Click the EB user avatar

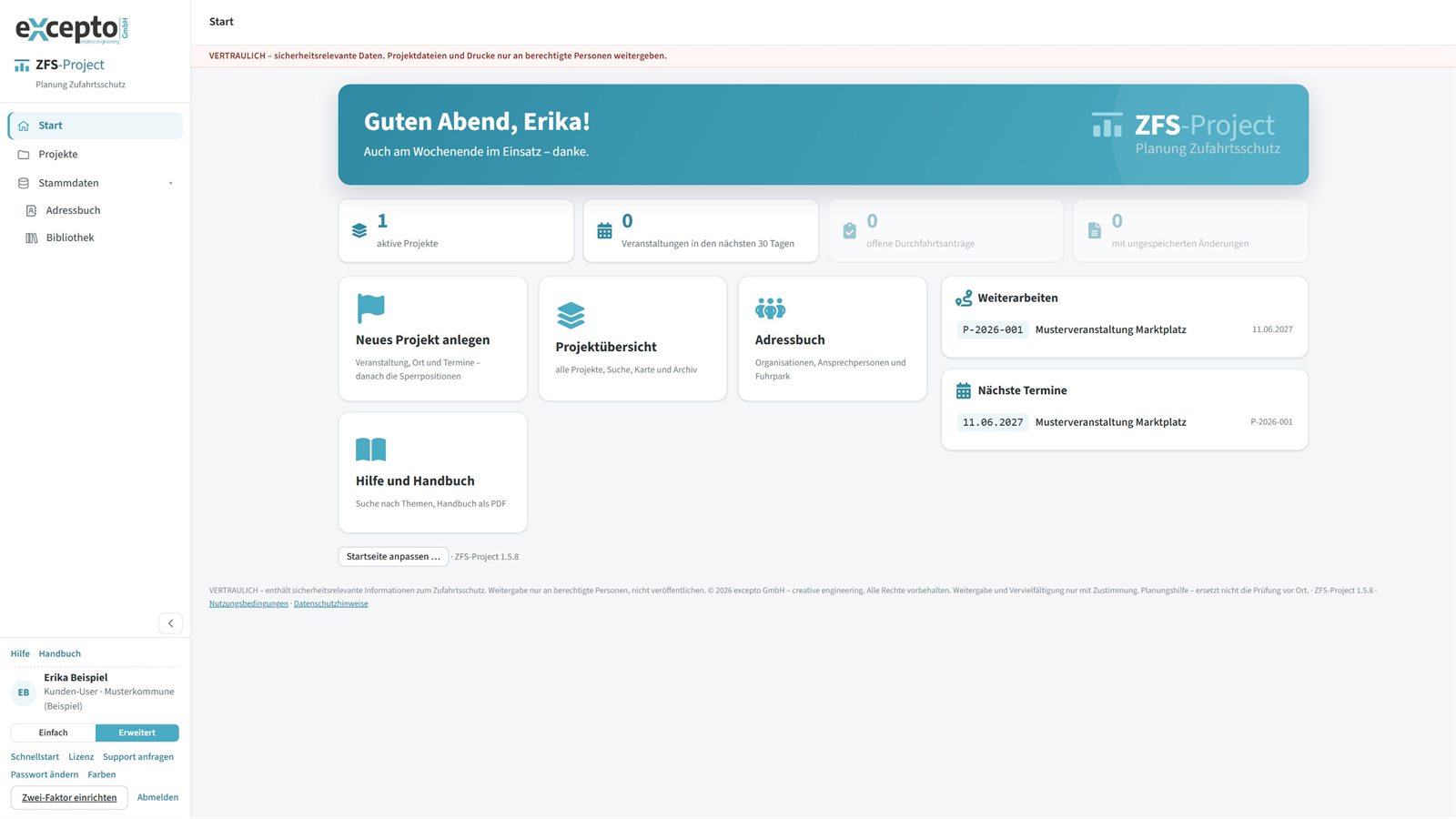[24, 693]
